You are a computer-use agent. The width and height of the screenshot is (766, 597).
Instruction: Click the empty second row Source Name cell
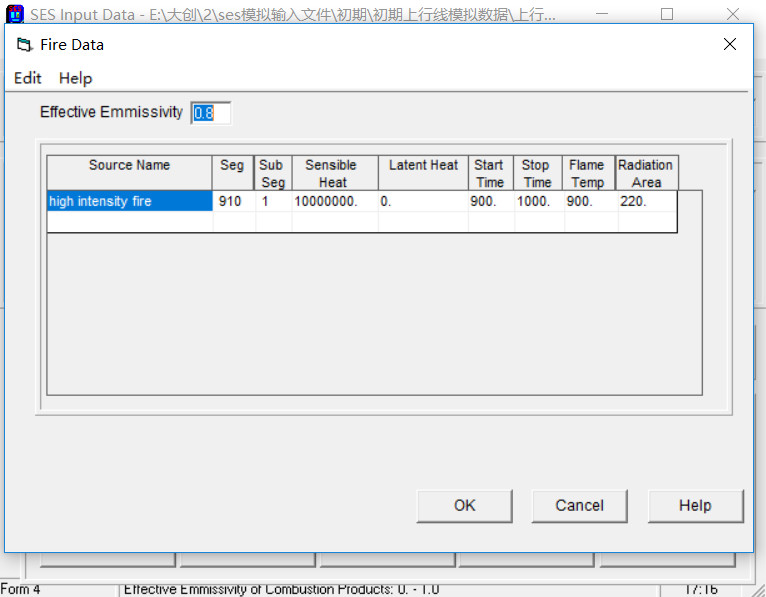129,222
